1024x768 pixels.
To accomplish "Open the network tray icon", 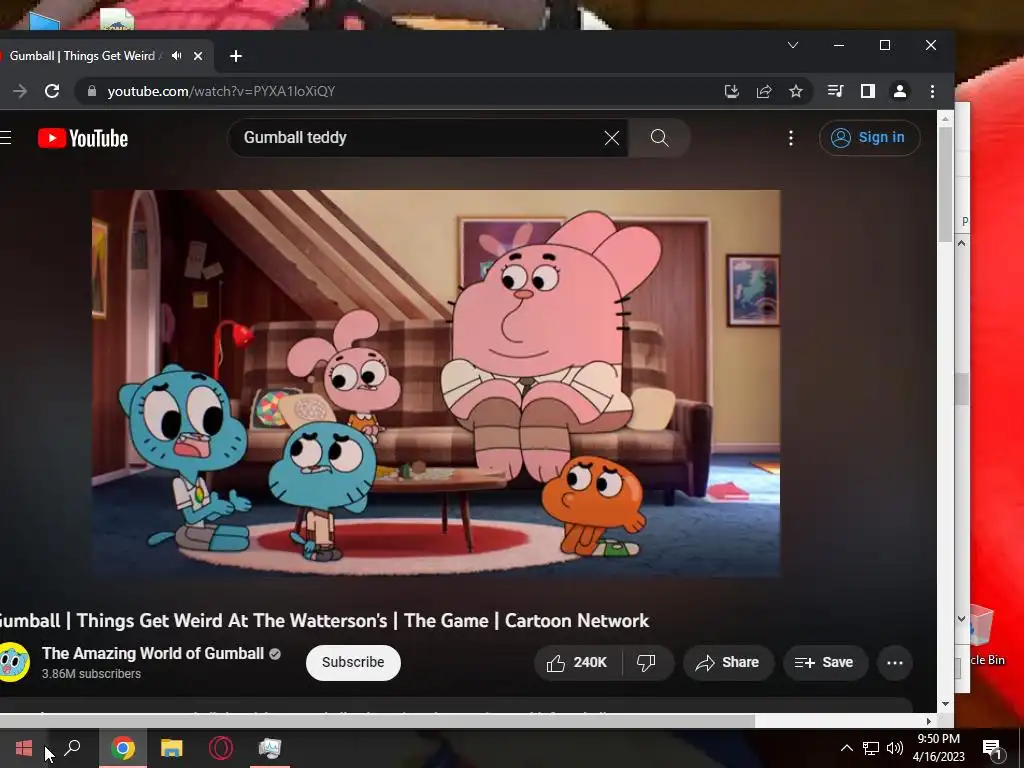I will point(871,748).
